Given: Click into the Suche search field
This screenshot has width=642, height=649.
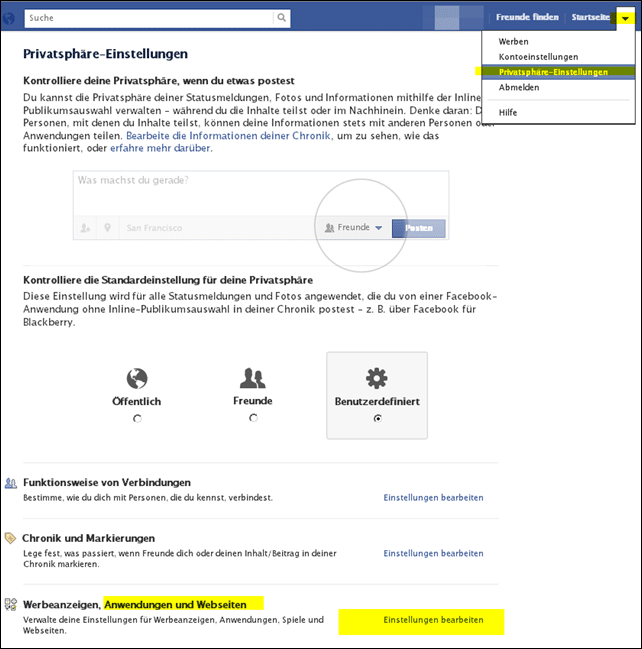Looking at the screenshot, I should 149,18.
